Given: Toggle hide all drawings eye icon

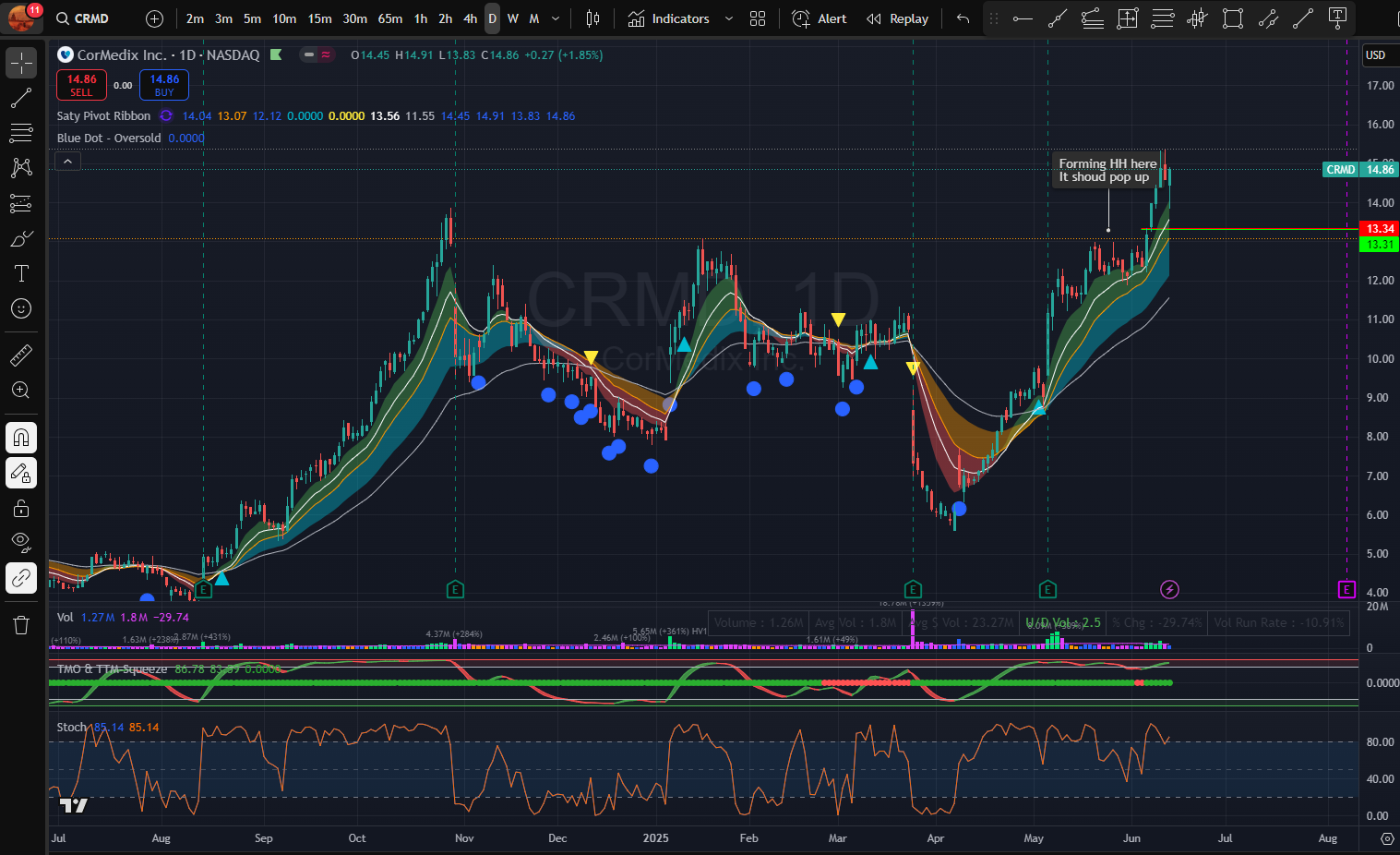Looking at the screenshot, I should point(21,543).
